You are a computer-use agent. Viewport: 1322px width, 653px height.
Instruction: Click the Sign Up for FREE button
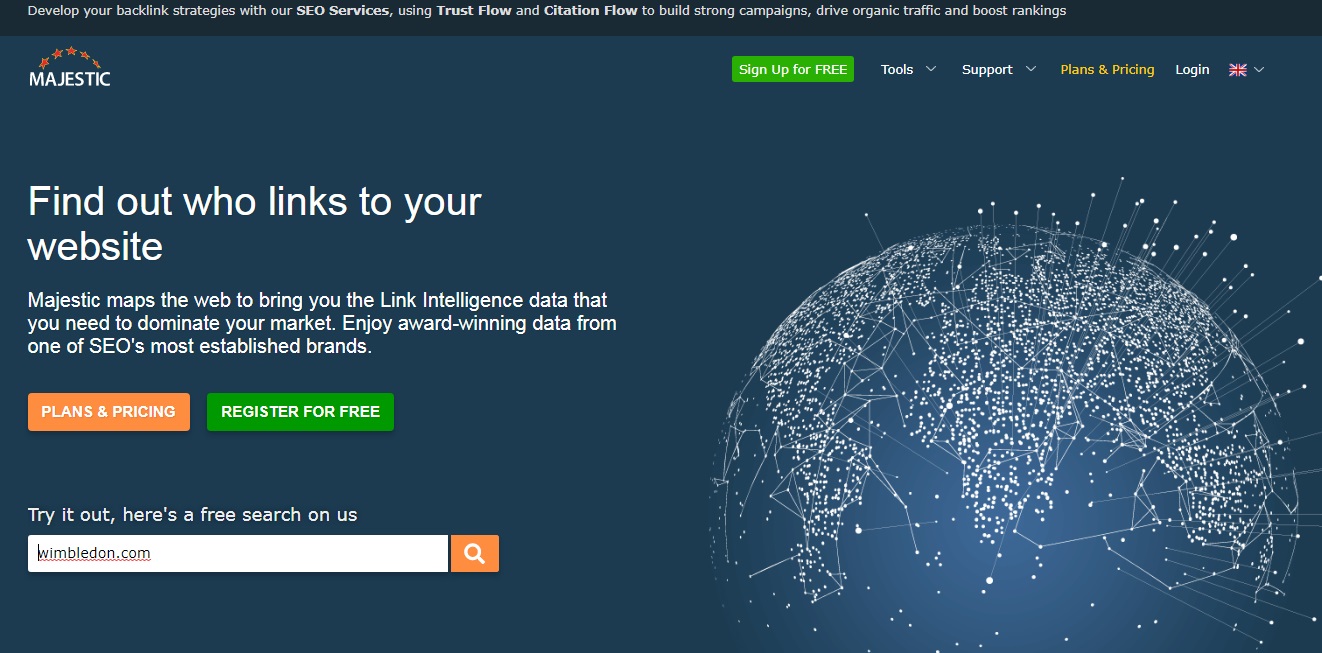[x=793, y=69]
